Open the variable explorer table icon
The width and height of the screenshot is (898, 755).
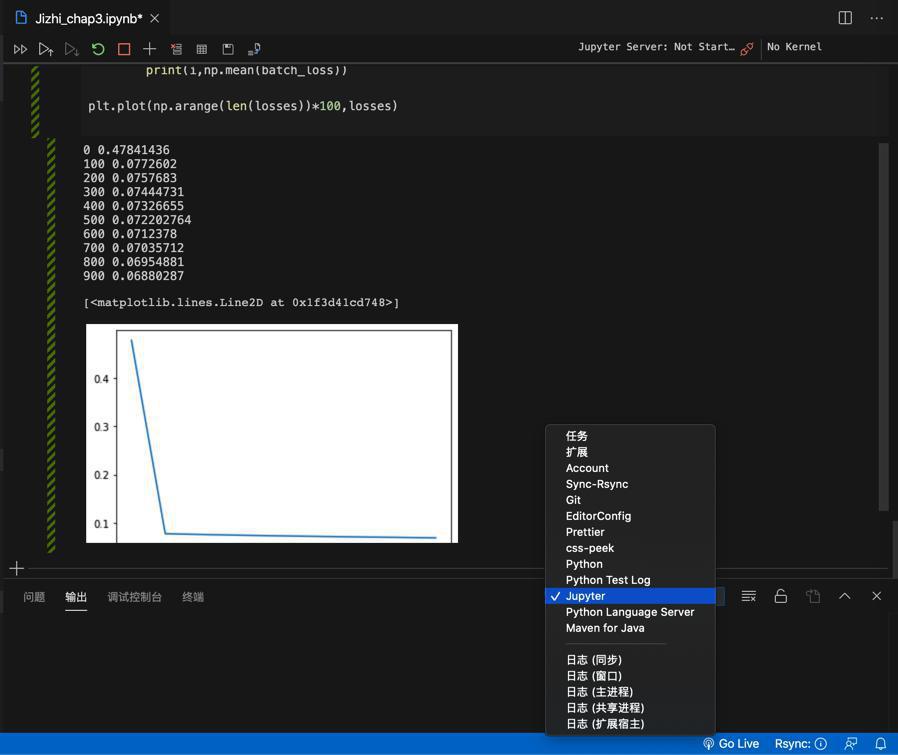pos(202,49)
